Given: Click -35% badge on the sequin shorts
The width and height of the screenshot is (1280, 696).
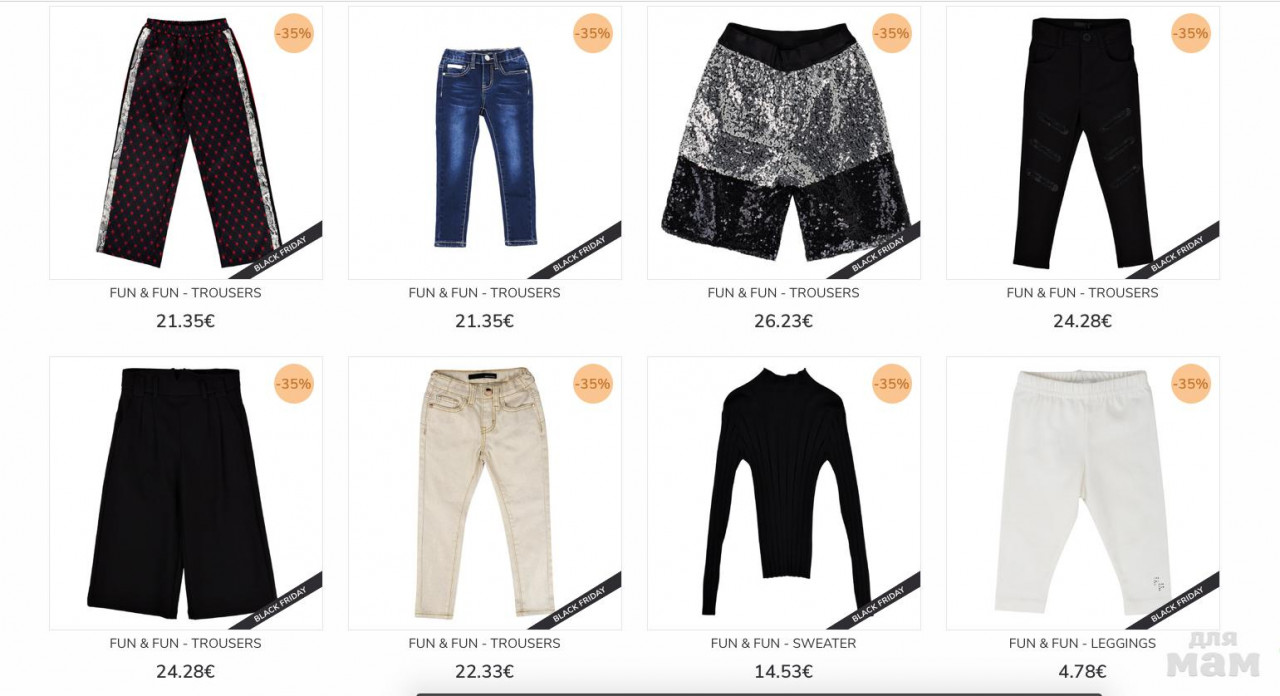Looking at the screenshot, I should pos(892,33).
